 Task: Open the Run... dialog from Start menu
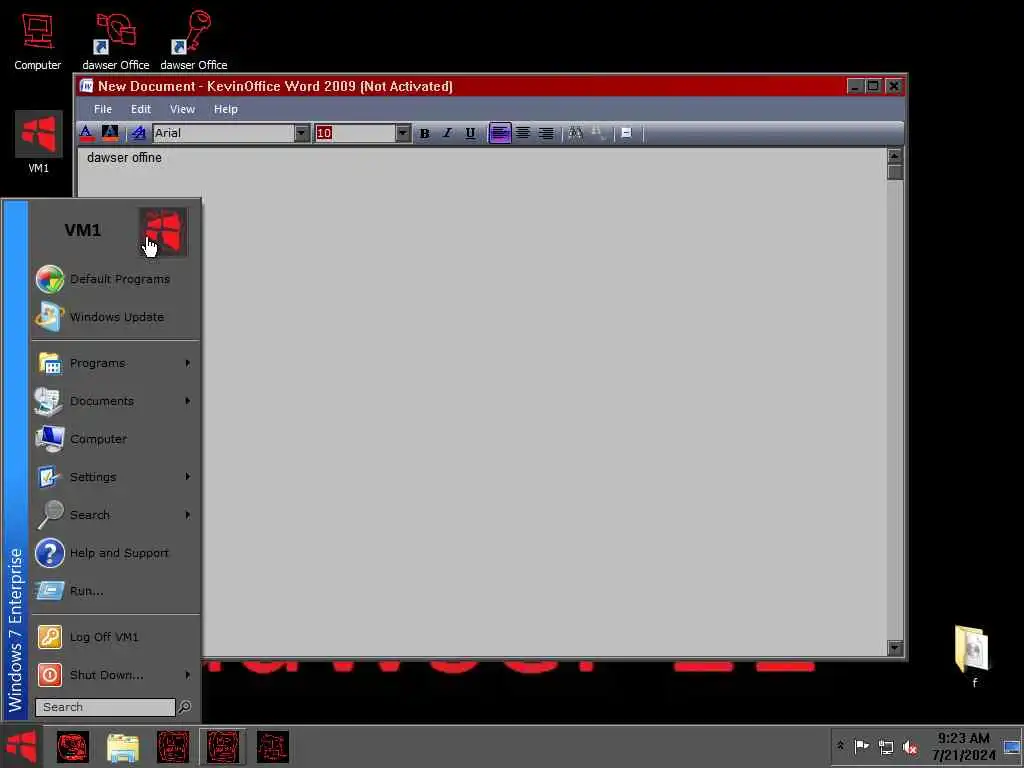tap(116, 591)
